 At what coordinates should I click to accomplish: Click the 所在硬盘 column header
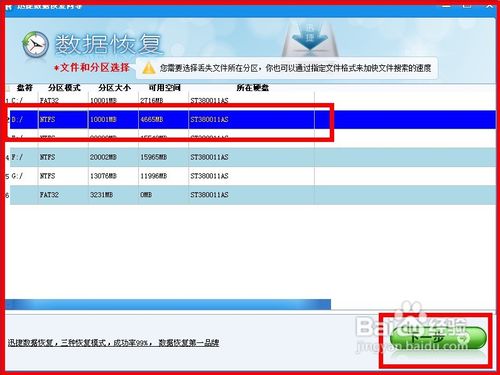[x=252, y=88]
